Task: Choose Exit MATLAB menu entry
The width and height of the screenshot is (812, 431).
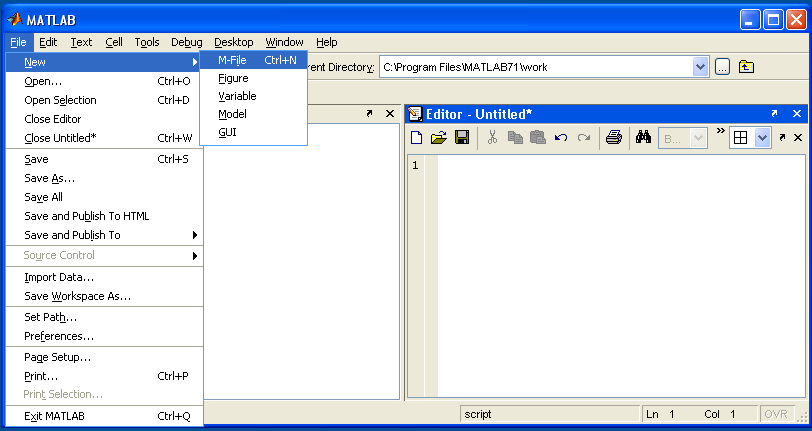Action: tap(104, 416)
